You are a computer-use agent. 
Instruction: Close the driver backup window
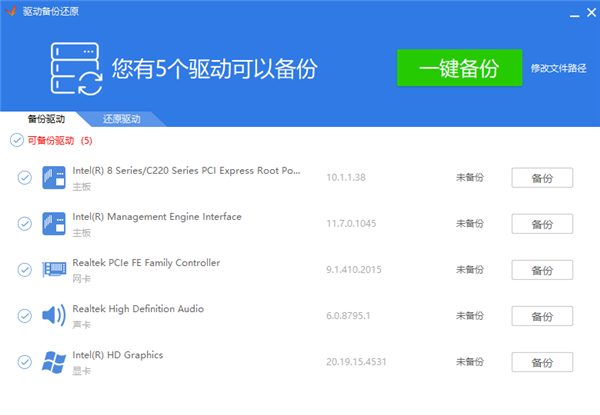585,13
